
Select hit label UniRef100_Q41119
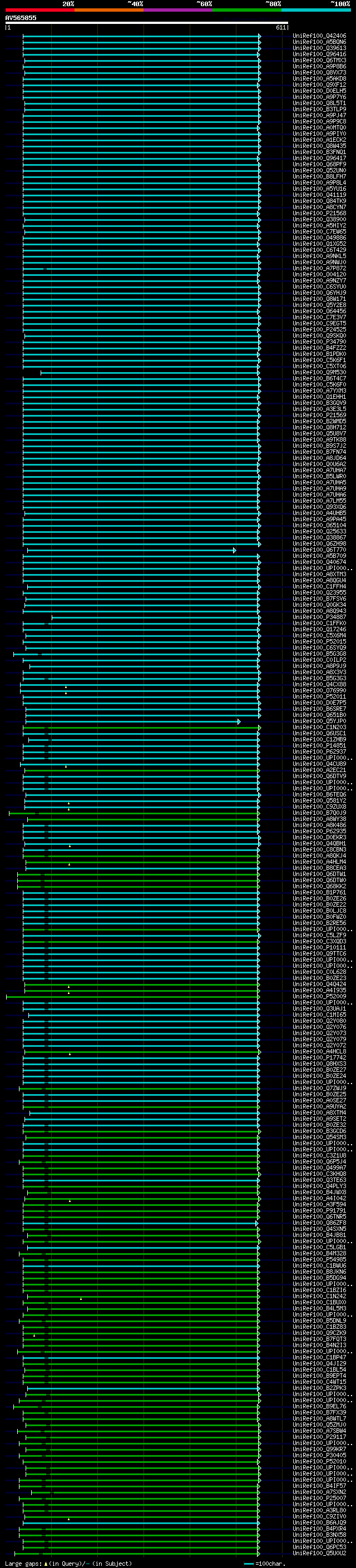tap(319, 195)
